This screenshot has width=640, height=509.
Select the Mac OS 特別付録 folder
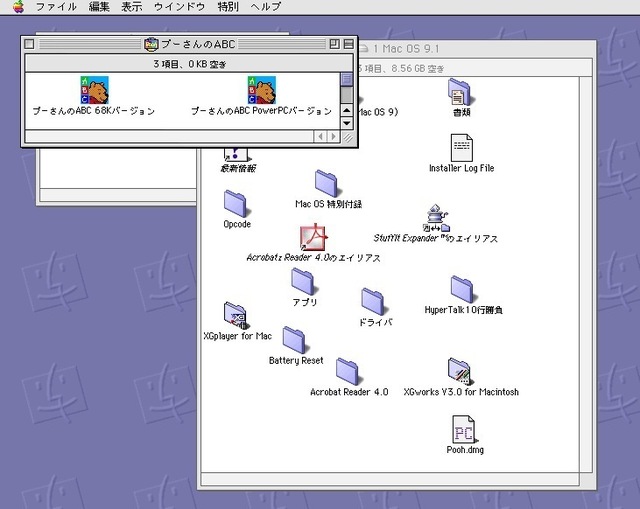point(326,183)
